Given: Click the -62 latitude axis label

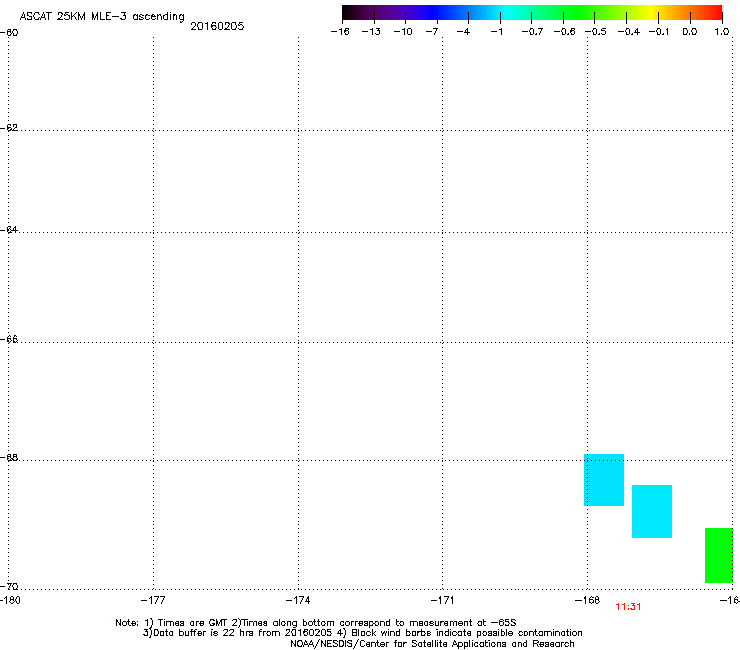Looking at the screenshot, I should coord(9,128).
